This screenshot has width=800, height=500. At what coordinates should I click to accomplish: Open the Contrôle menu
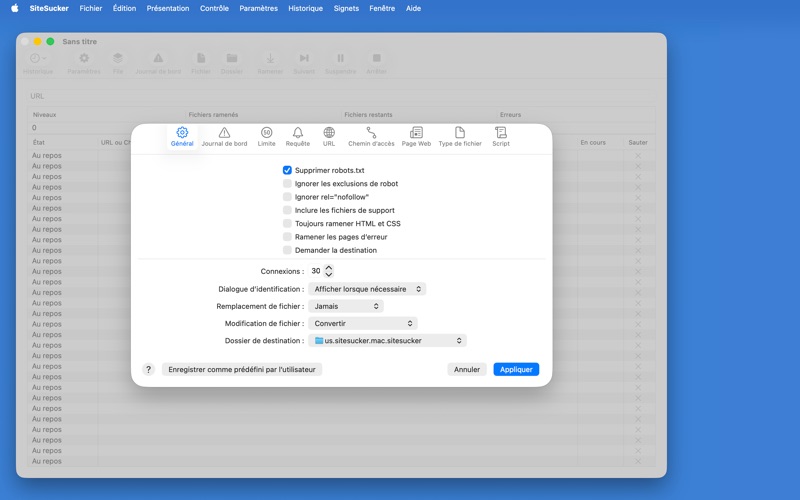click(x=214, y=8)
